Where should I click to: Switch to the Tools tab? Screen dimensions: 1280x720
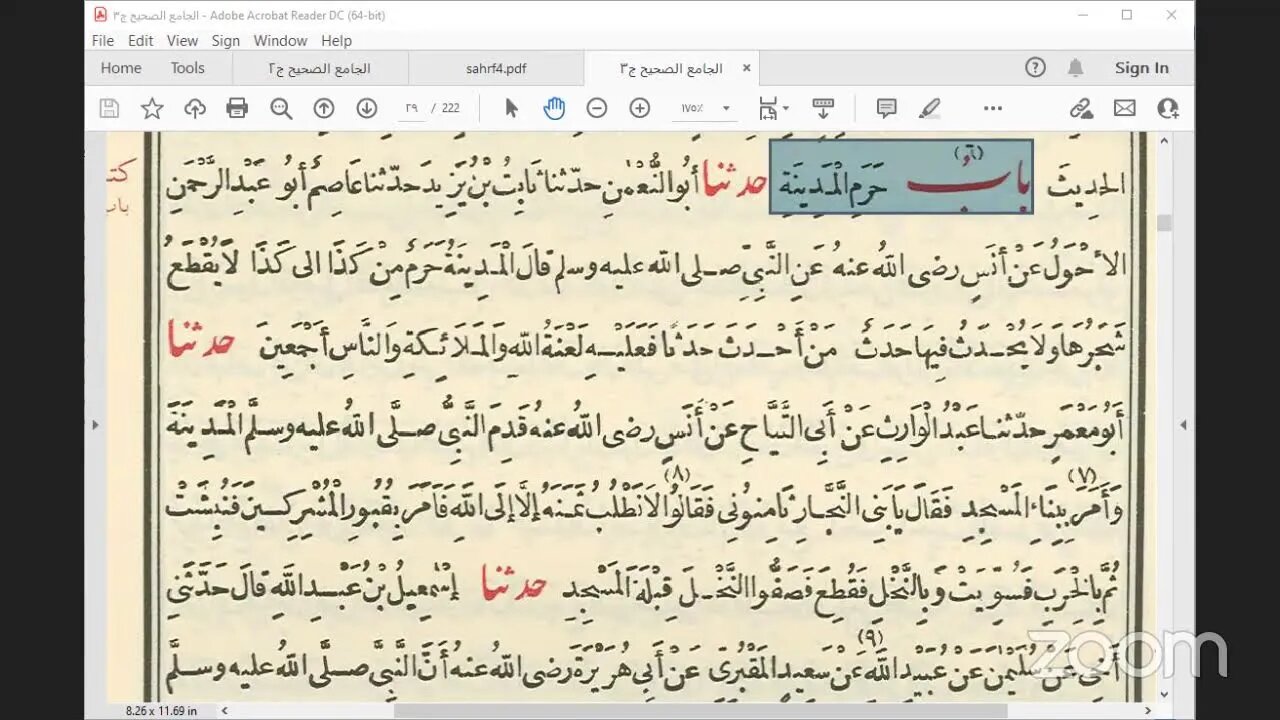(x=187, y=68)
